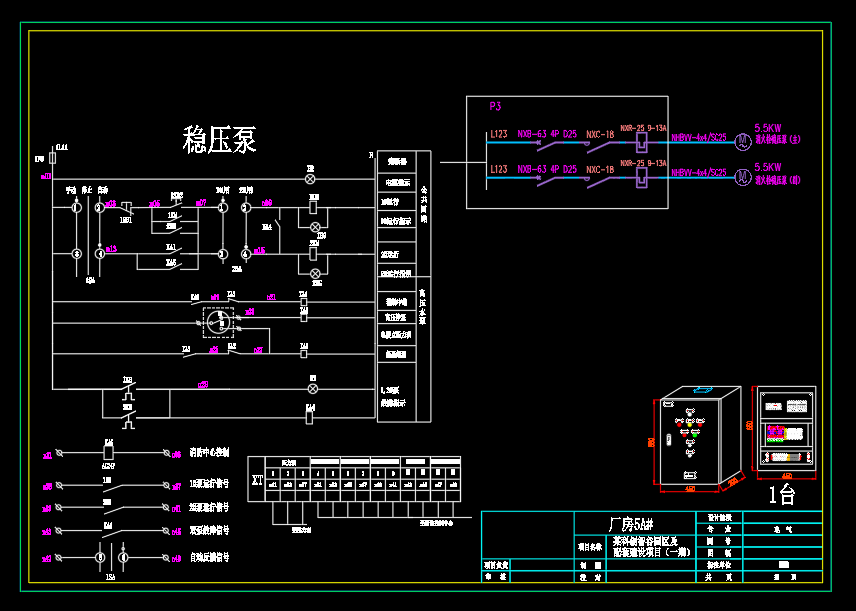Click the NXR-25 thermal relay symbol on top circuit
856x611 pixels.
click(x=641, y=142)
